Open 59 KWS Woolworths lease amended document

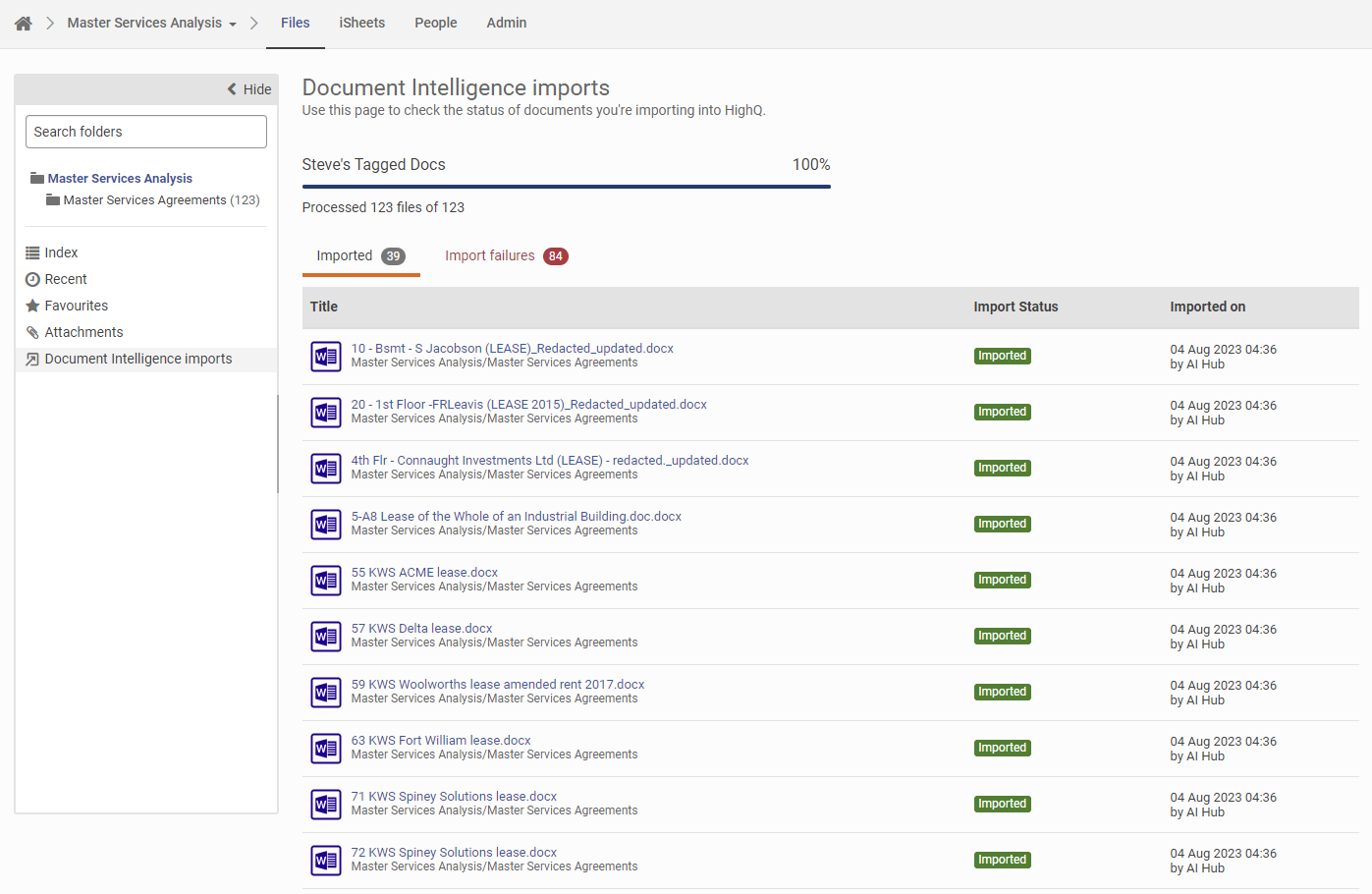coord(497,685)
